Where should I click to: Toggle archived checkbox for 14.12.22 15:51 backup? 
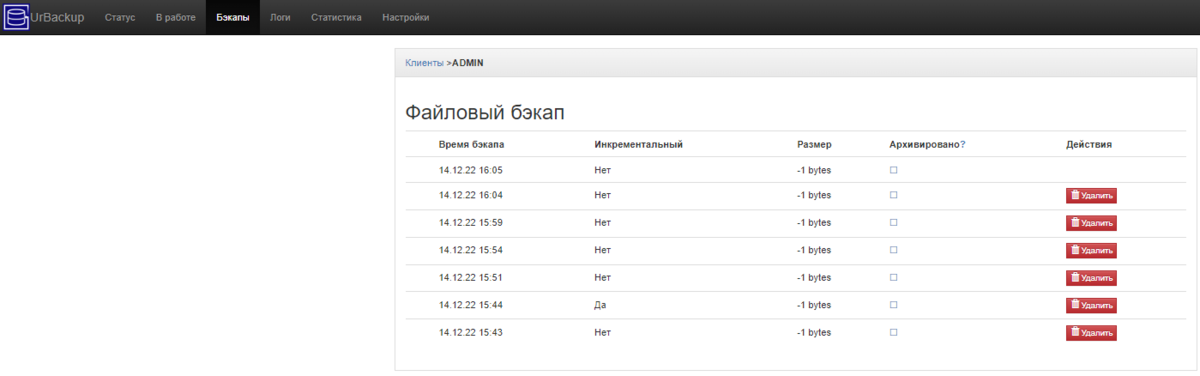894,277
